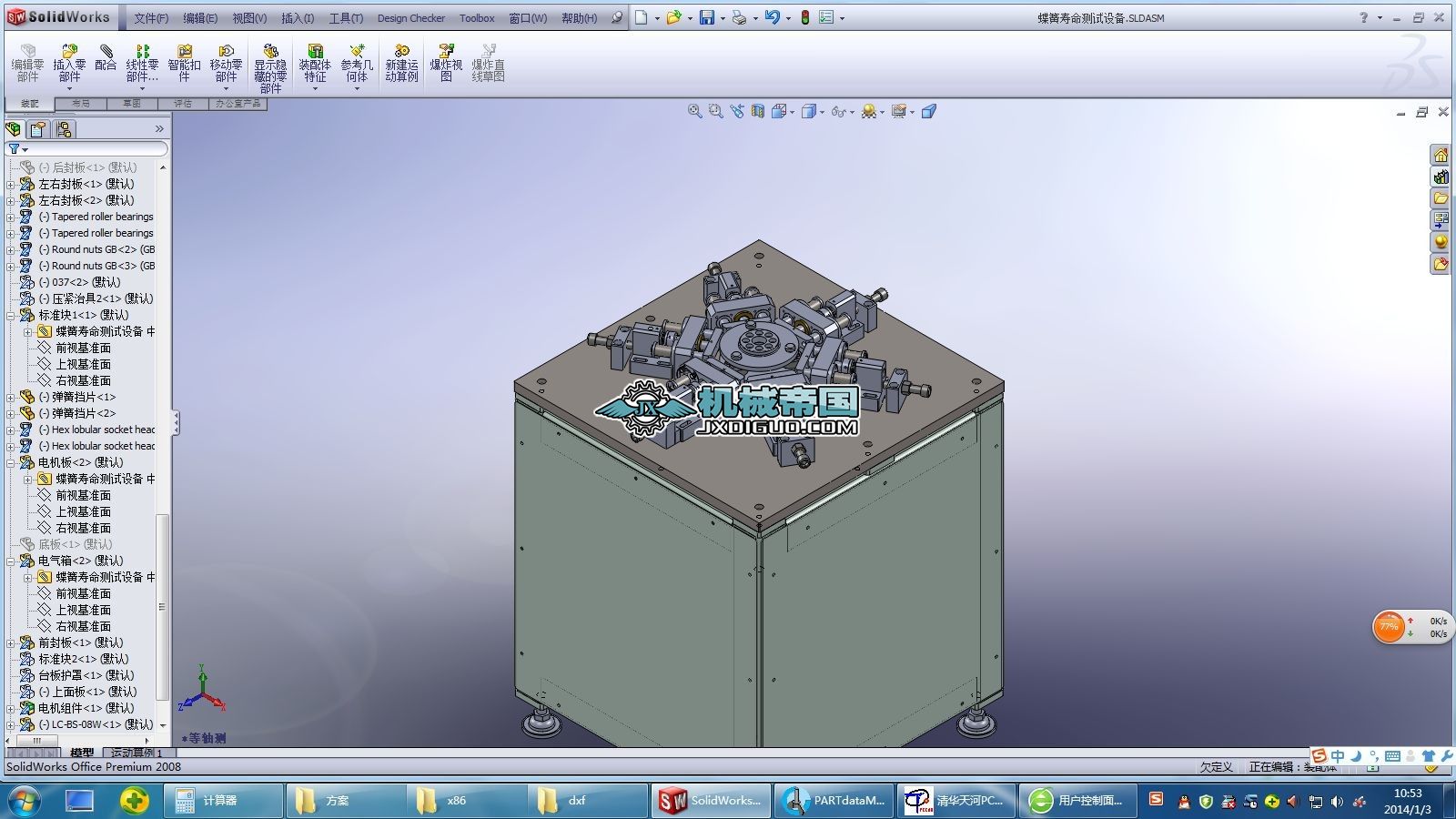The width and height of the screenshot is (1456, 819).
Task: Open the ConfigurationManager tab icon
Action: coord(63,129)
